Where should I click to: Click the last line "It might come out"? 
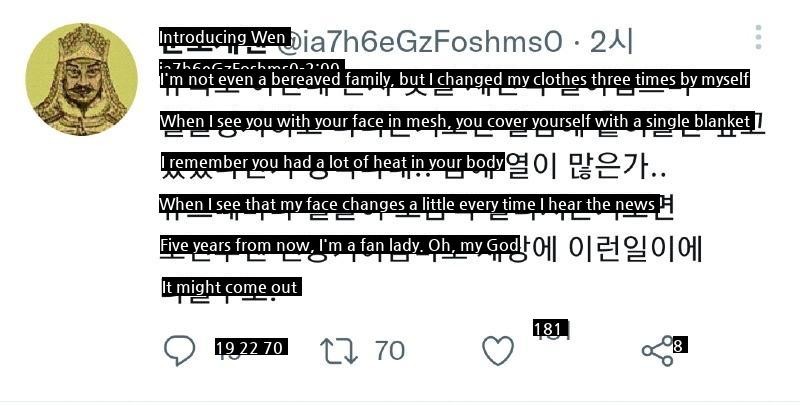230,288
